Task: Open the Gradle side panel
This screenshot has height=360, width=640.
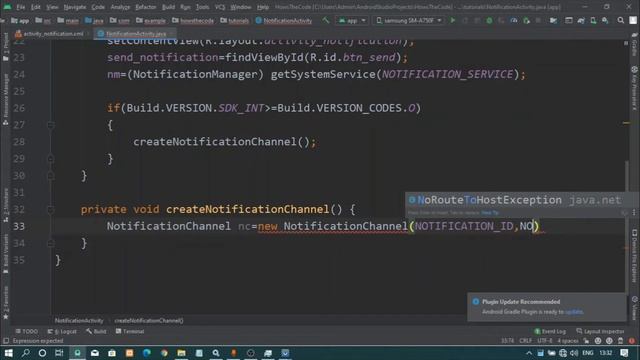Action: (x=635, y=45)
